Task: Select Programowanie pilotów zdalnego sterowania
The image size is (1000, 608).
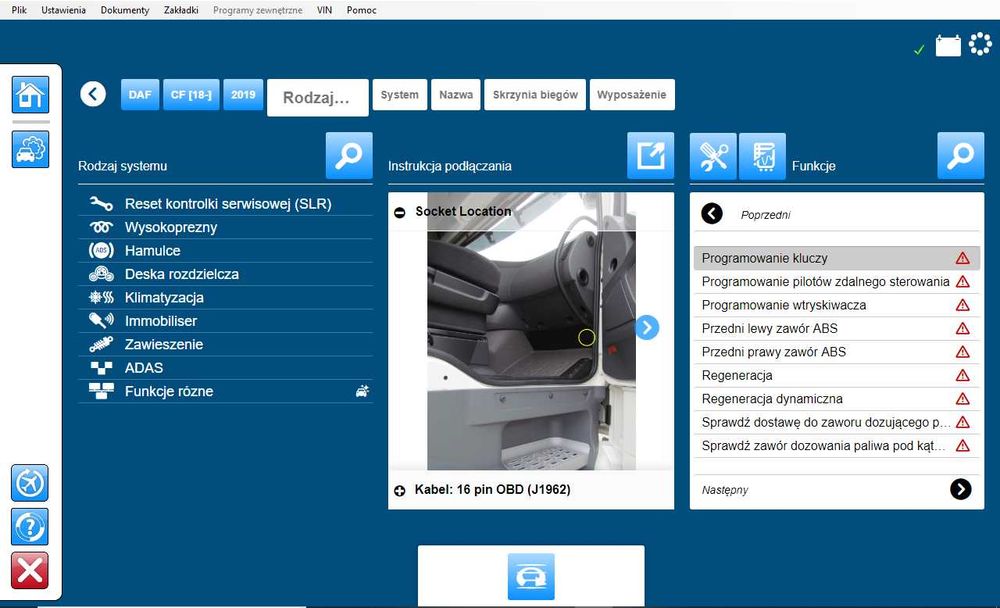Action: tap(837, 281)
